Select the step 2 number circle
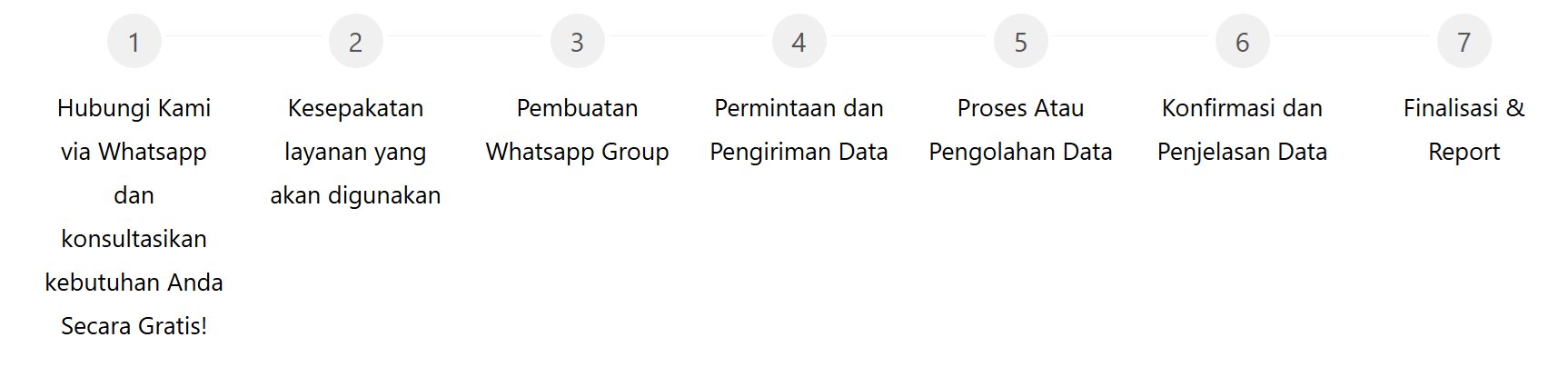The height and width of the screenshot is (367, 1568). (356, 41)
